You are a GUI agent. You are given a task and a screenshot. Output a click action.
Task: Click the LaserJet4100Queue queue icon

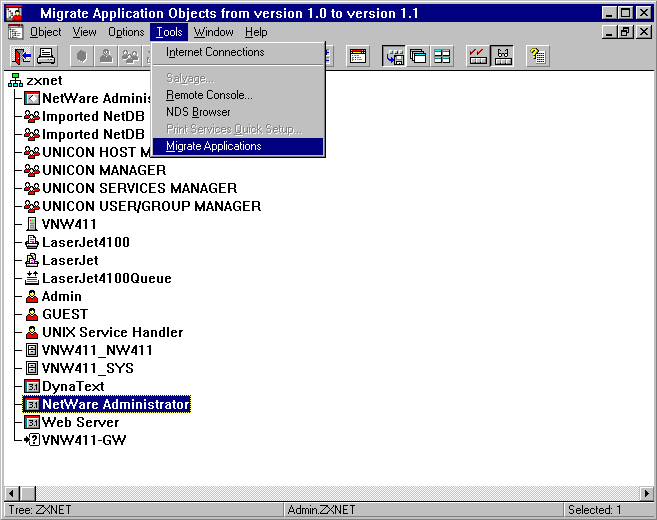point(32,278)
